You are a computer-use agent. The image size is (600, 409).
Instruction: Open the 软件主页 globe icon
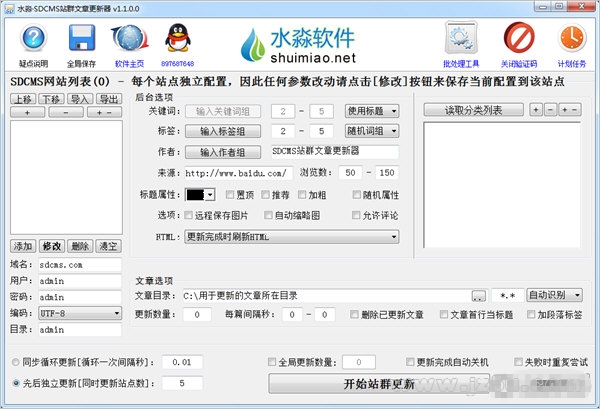click(x=130, y=37)
